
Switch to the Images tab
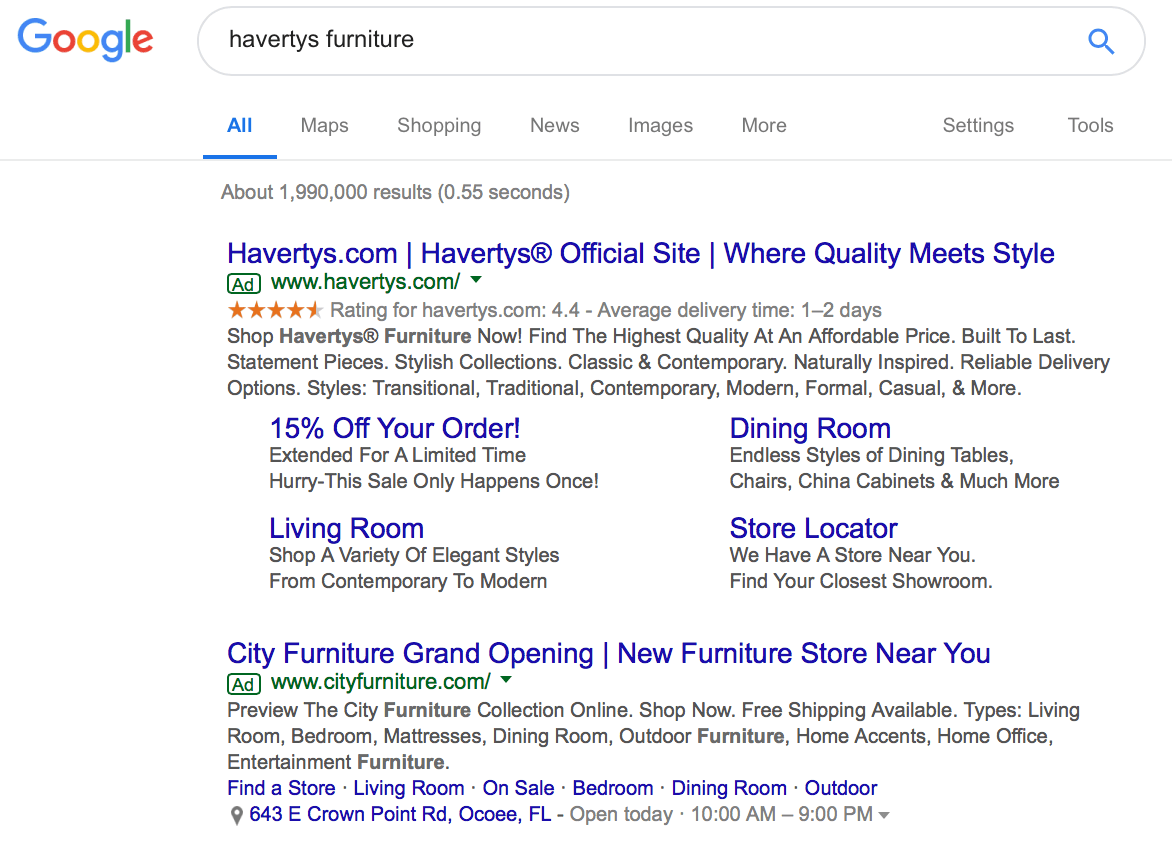(x=660, y=126)
